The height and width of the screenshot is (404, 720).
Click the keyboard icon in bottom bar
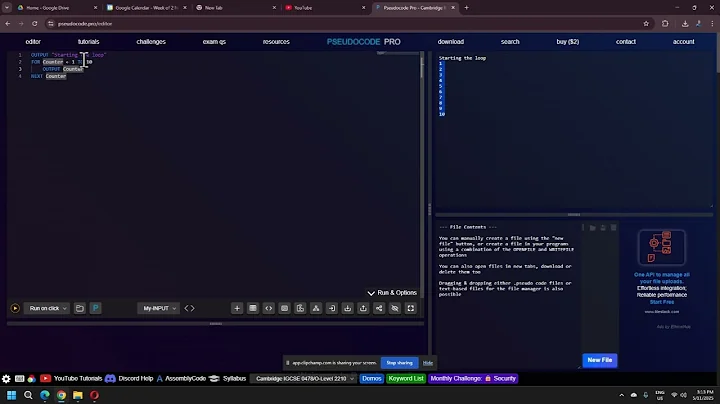coord(19,379)
